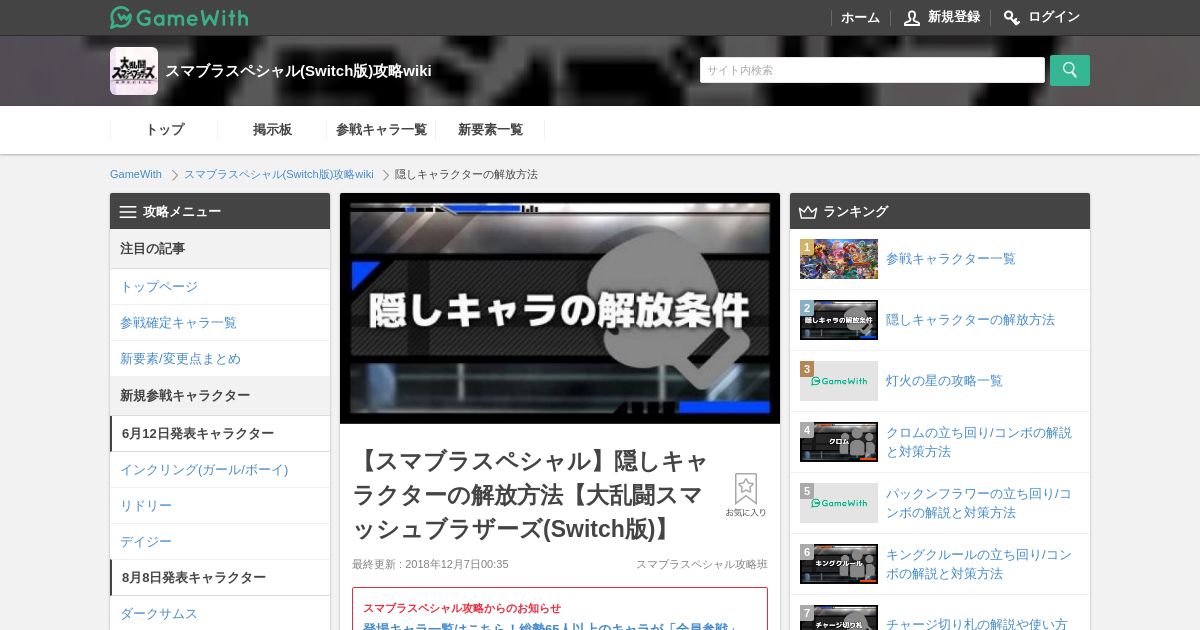
Task: Open ranking link 灯火の星の攻略一覧
Action: tap(944, 381)
